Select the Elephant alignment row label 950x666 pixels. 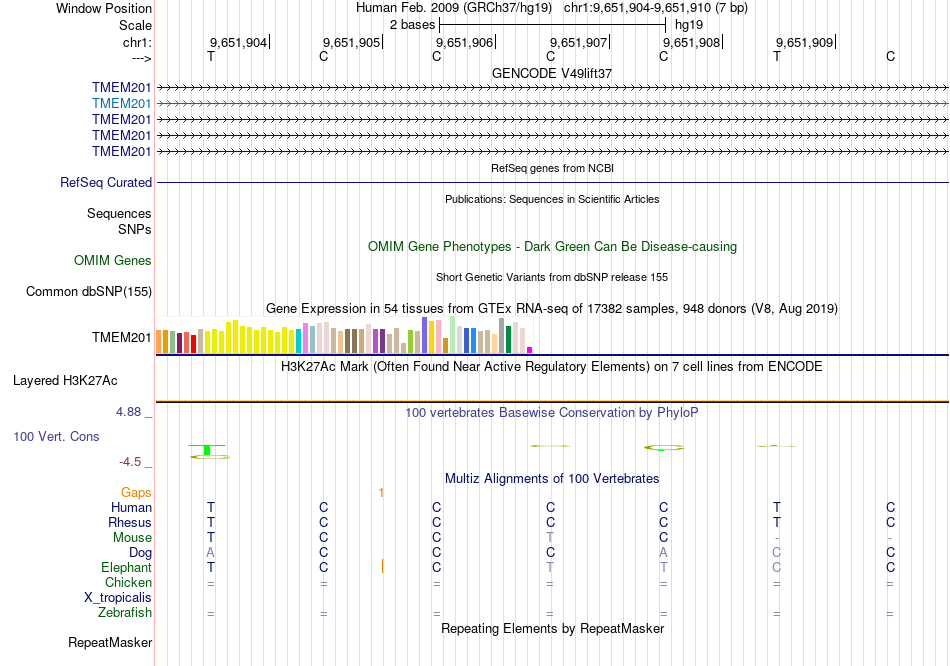pos(126,568)
